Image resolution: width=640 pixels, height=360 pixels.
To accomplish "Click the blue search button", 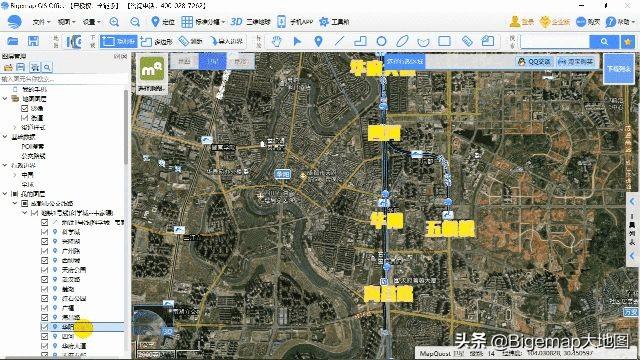I will 604,41.
